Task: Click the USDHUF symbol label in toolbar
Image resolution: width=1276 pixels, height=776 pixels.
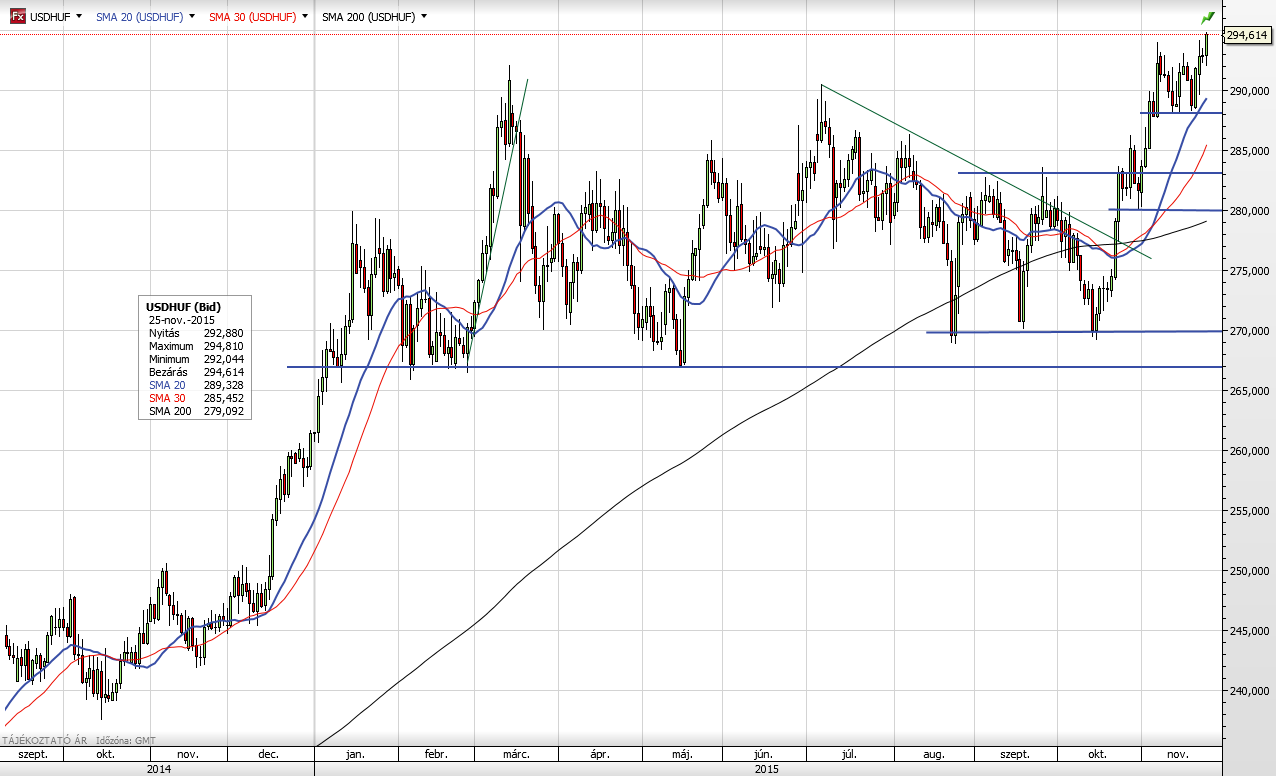Action: tap(49, 17)
